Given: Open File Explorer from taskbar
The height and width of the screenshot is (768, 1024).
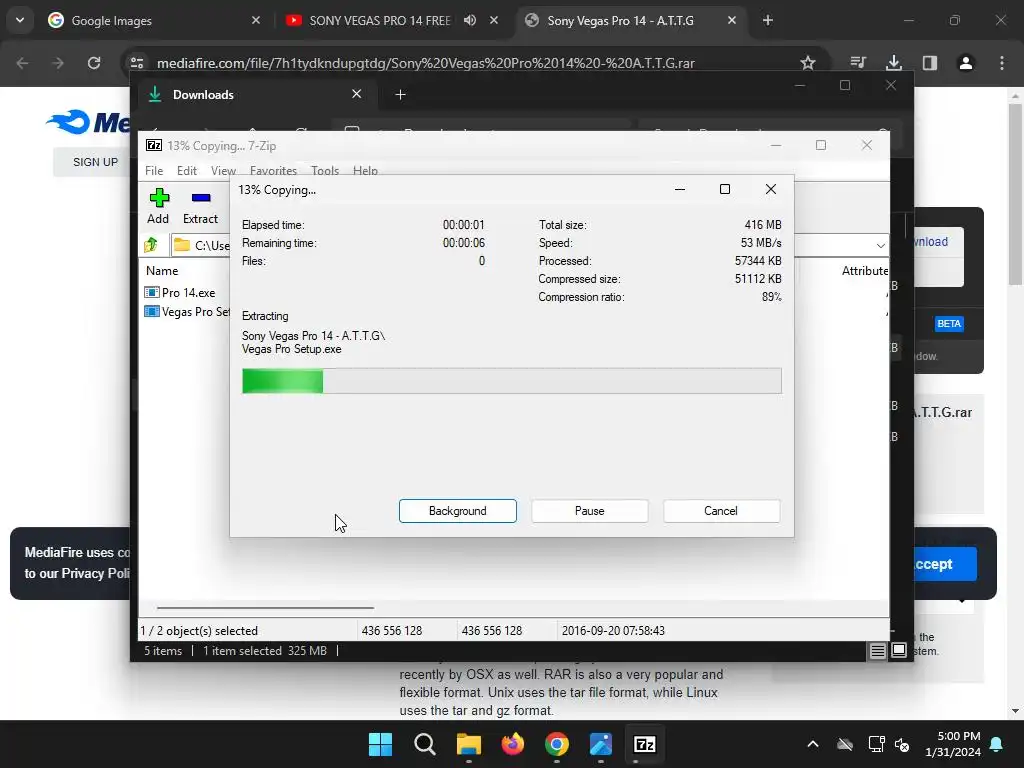Looking at the screenshot, I should coord(469,744).
